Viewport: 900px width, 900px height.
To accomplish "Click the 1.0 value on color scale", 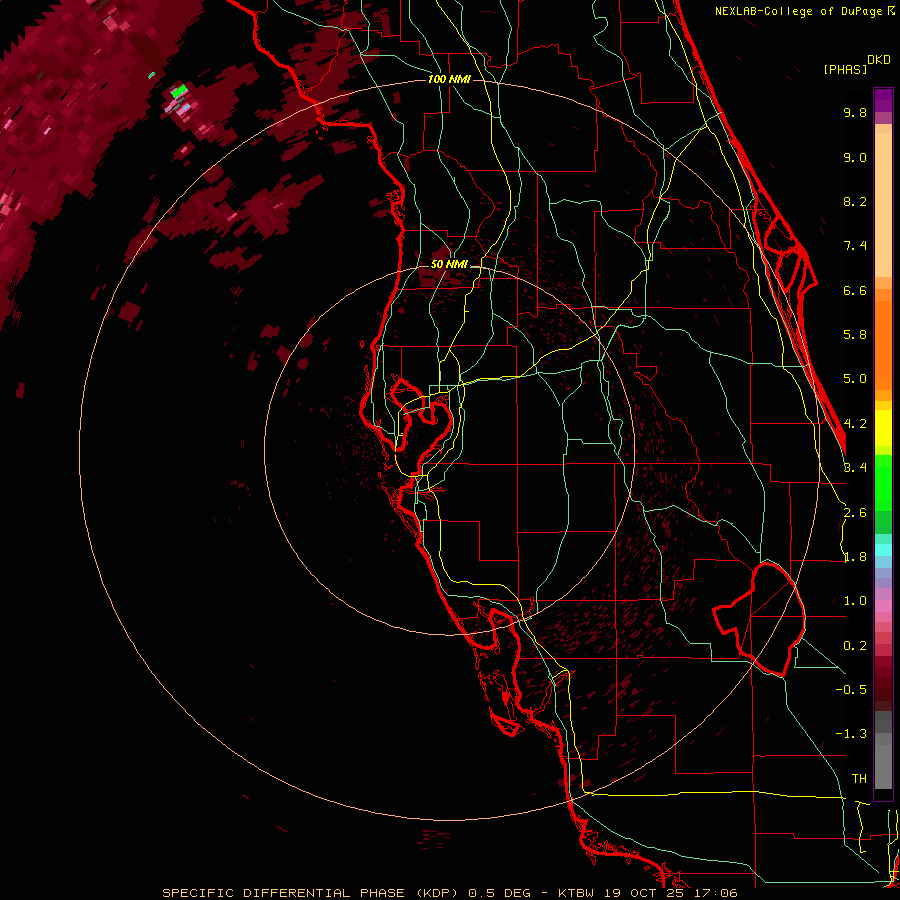I will tap(855, 601).
